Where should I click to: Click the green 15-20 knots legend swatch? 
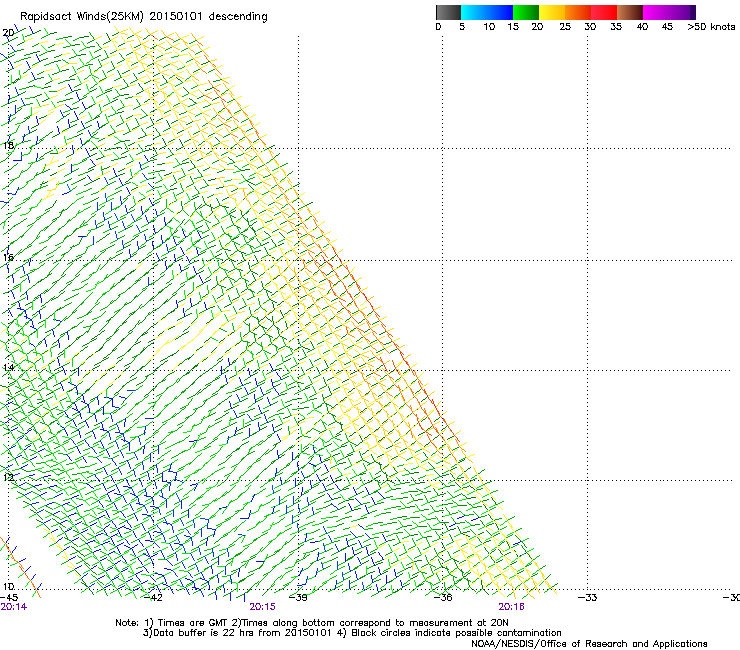tap(526, 12)
